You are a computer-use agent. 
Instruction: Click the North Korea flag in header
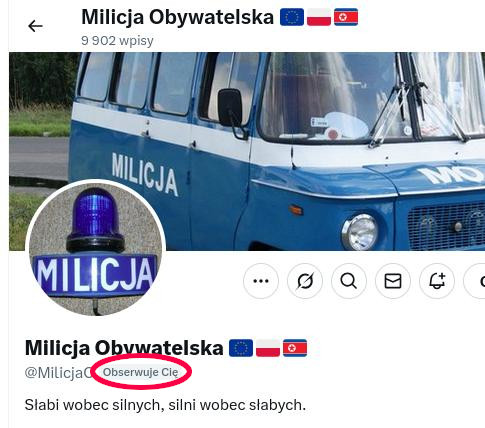click(x=346, y=17)
